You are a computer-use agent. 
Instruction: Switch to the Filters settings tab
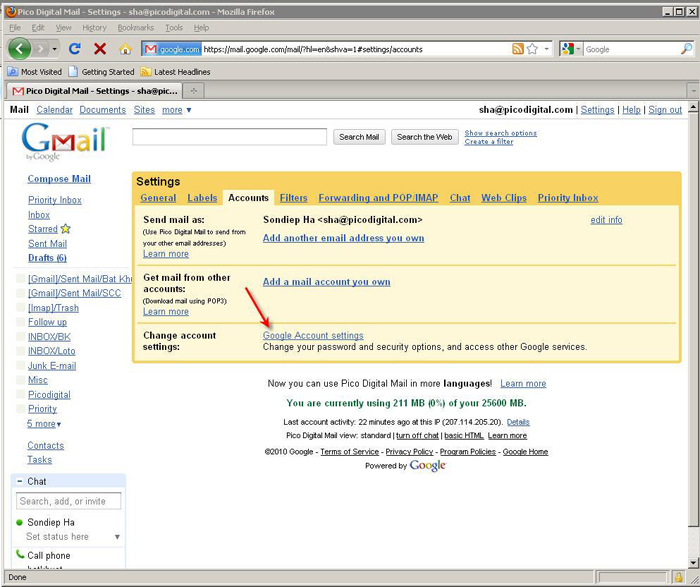293,198
